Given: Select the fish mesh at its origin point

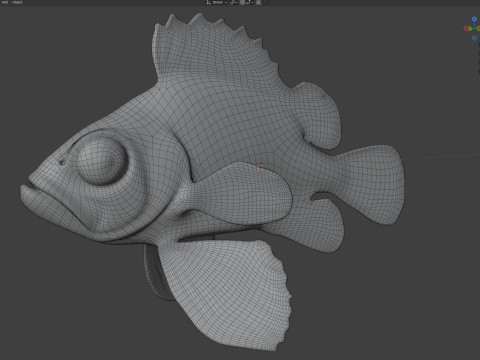Looking at the screenshot, I should tap(260, 168).
